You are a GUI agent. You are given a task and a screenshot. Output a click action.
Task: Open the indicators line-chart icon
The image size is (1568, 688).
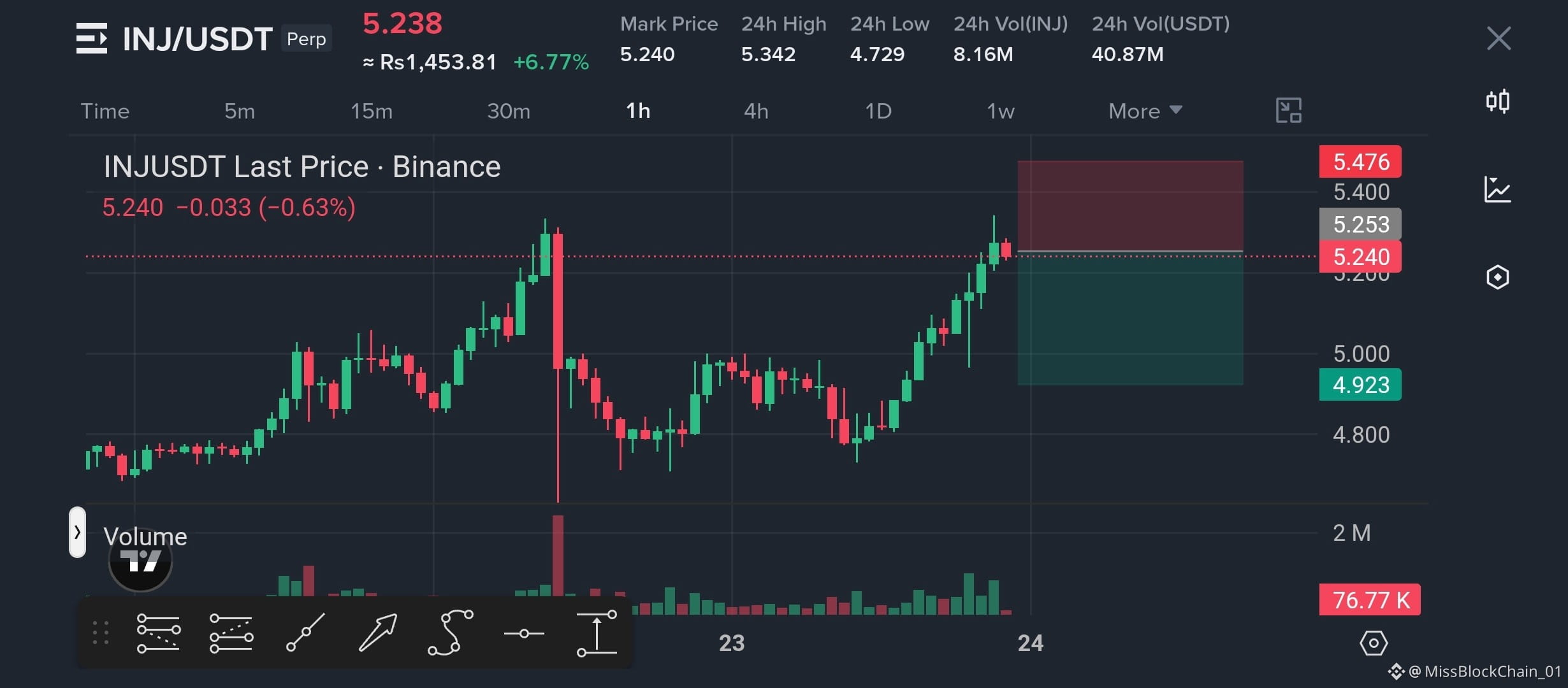pyautogui.click(x=1497, y=189)
